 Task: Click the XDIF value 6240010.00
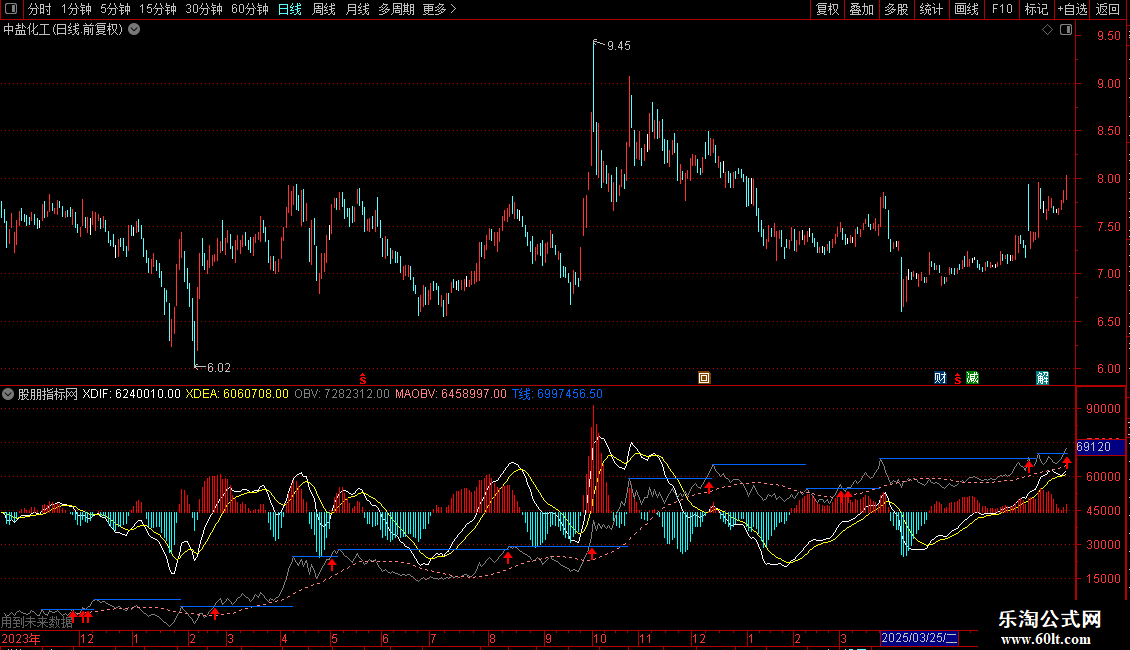tap(148, 394)
